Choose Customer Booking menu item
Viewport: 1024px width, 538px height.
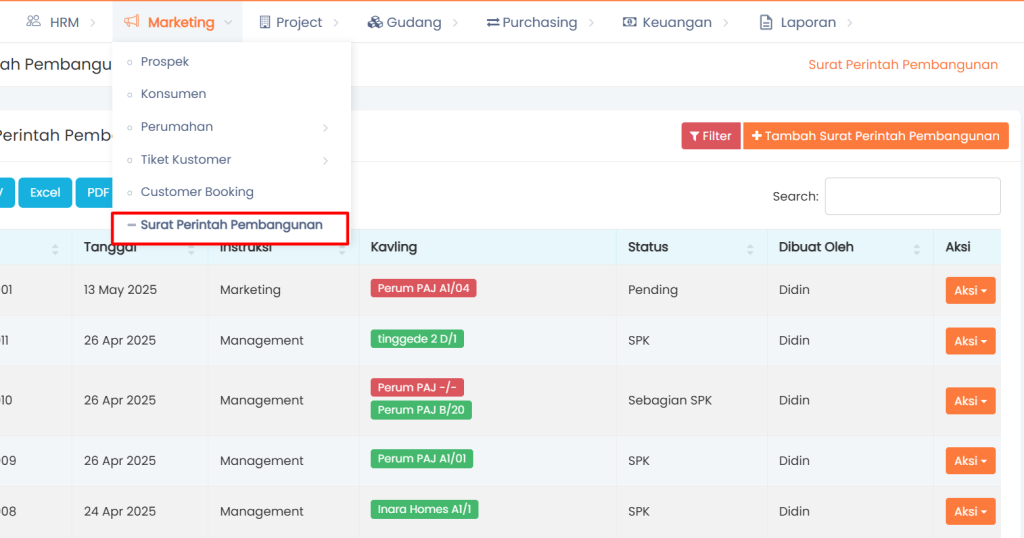pos(197,192)
